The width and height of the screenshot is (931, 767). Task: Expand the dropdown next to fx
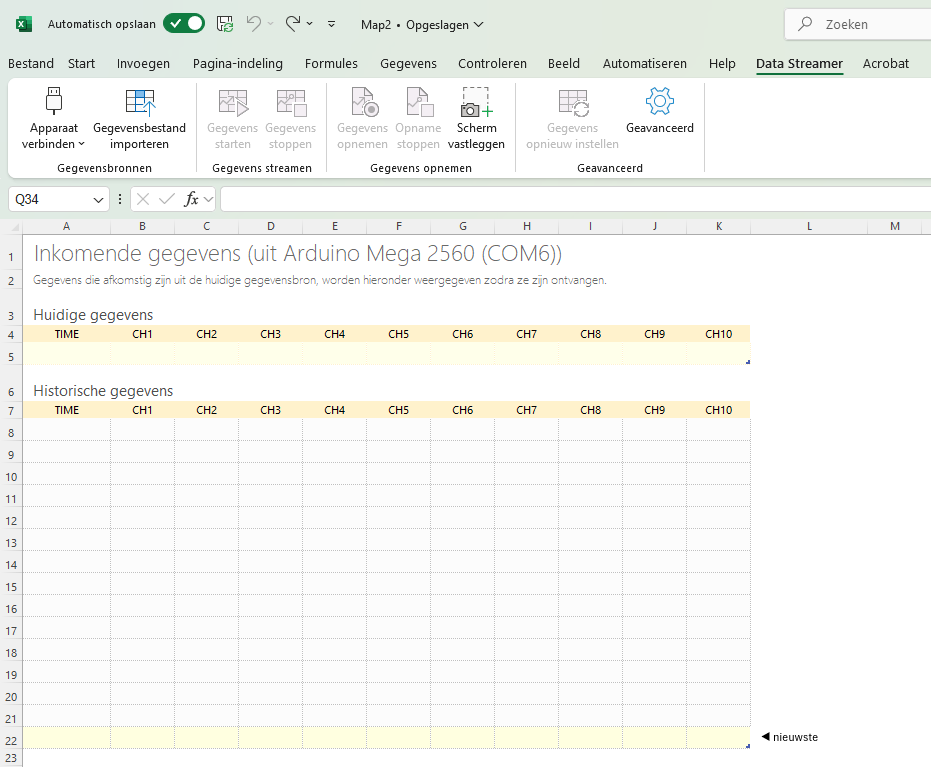coord(208,199)
